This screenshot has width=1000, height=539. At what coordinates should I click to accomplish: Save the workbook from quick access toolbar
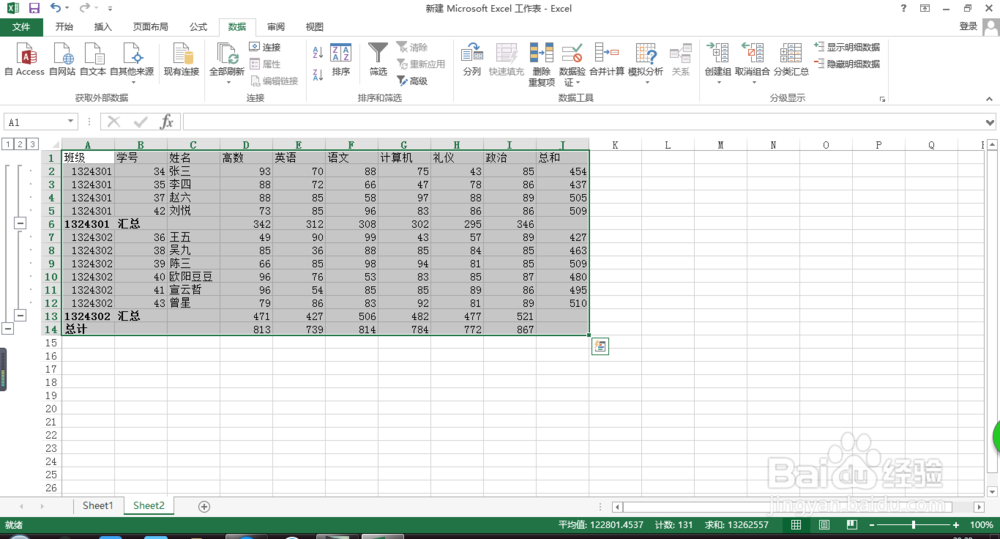click(34, 8)
